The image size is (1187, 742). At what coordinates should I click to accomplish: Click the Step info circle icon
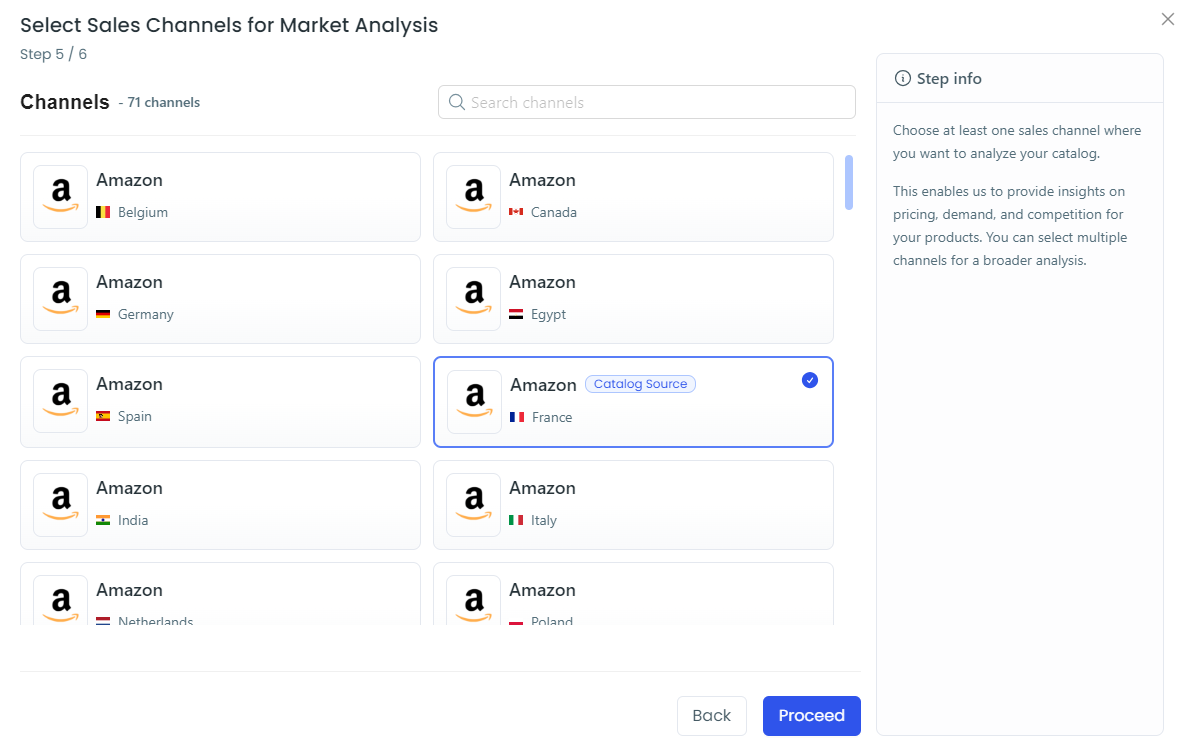click(902, 79)
